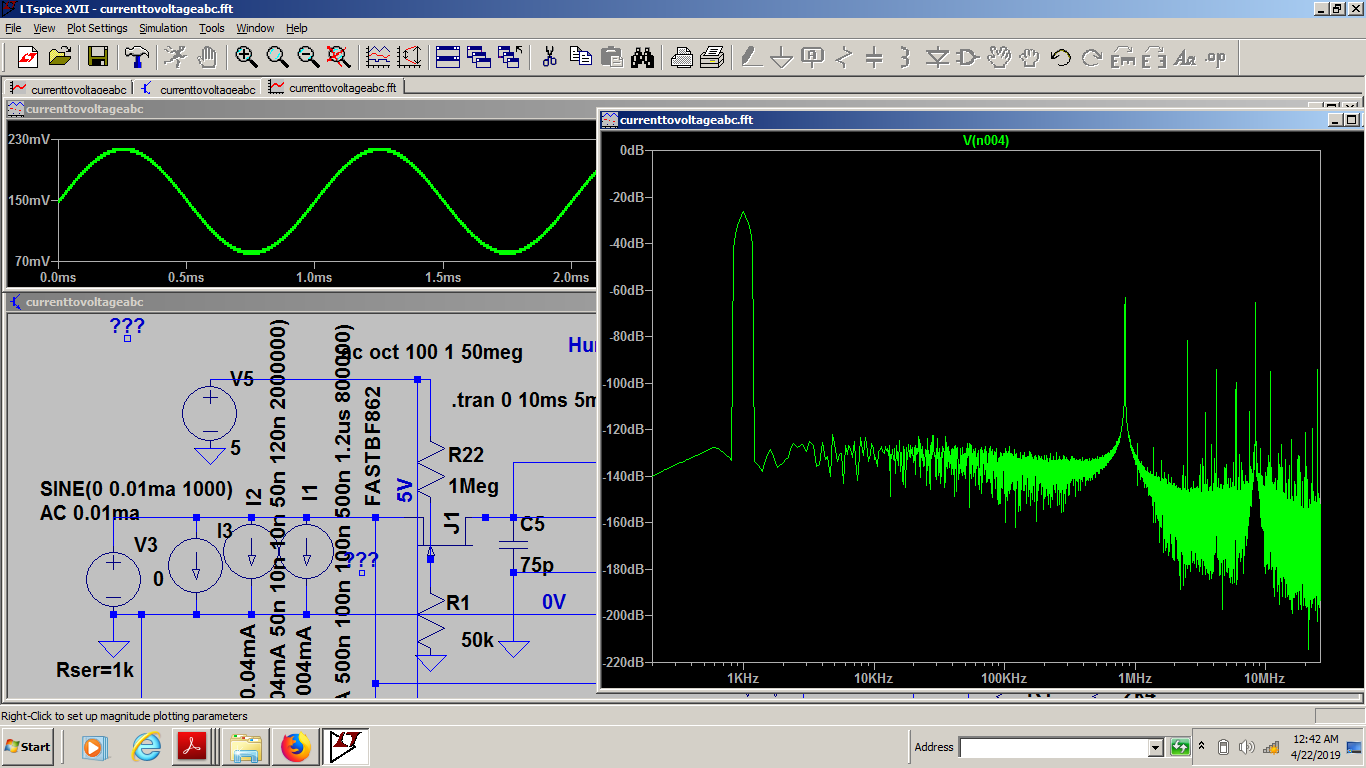This screenshot has height=768, width=1366.
Task: Click the Copy toolbar icon
Action: [581, 57]
